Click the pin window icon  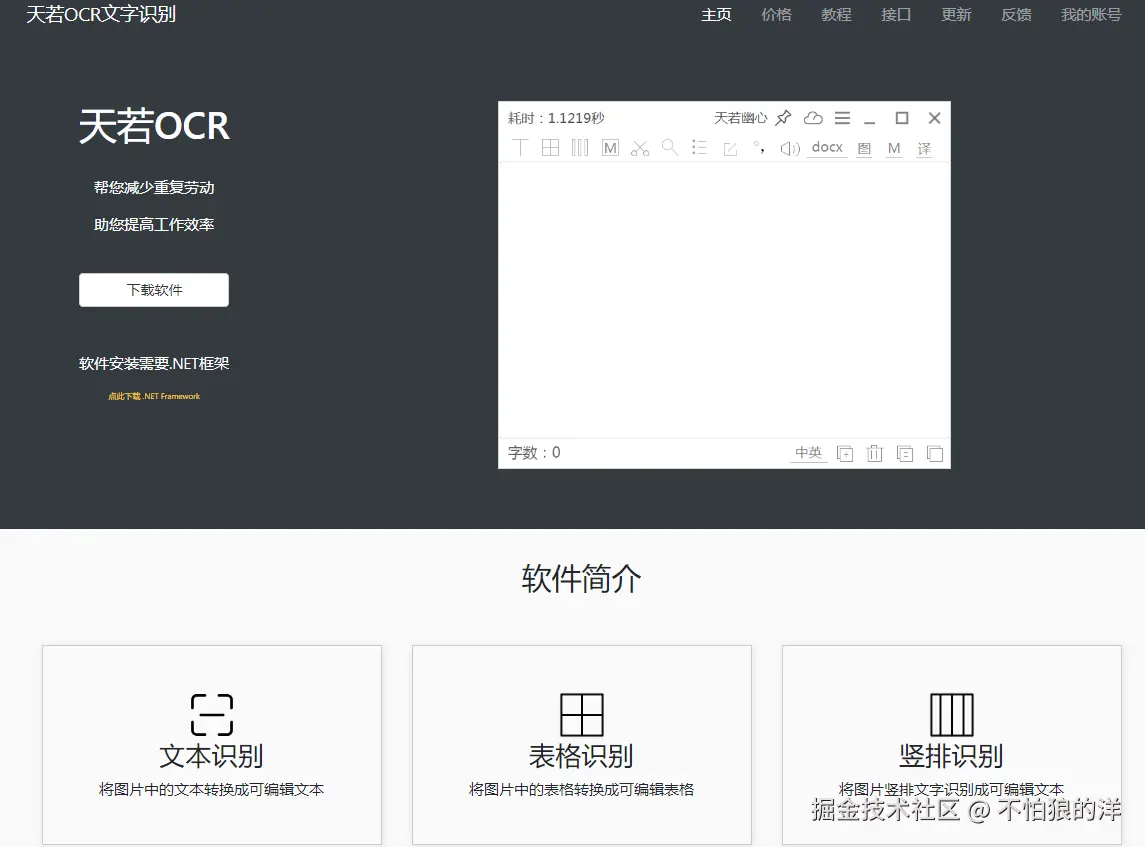[784, 118]
